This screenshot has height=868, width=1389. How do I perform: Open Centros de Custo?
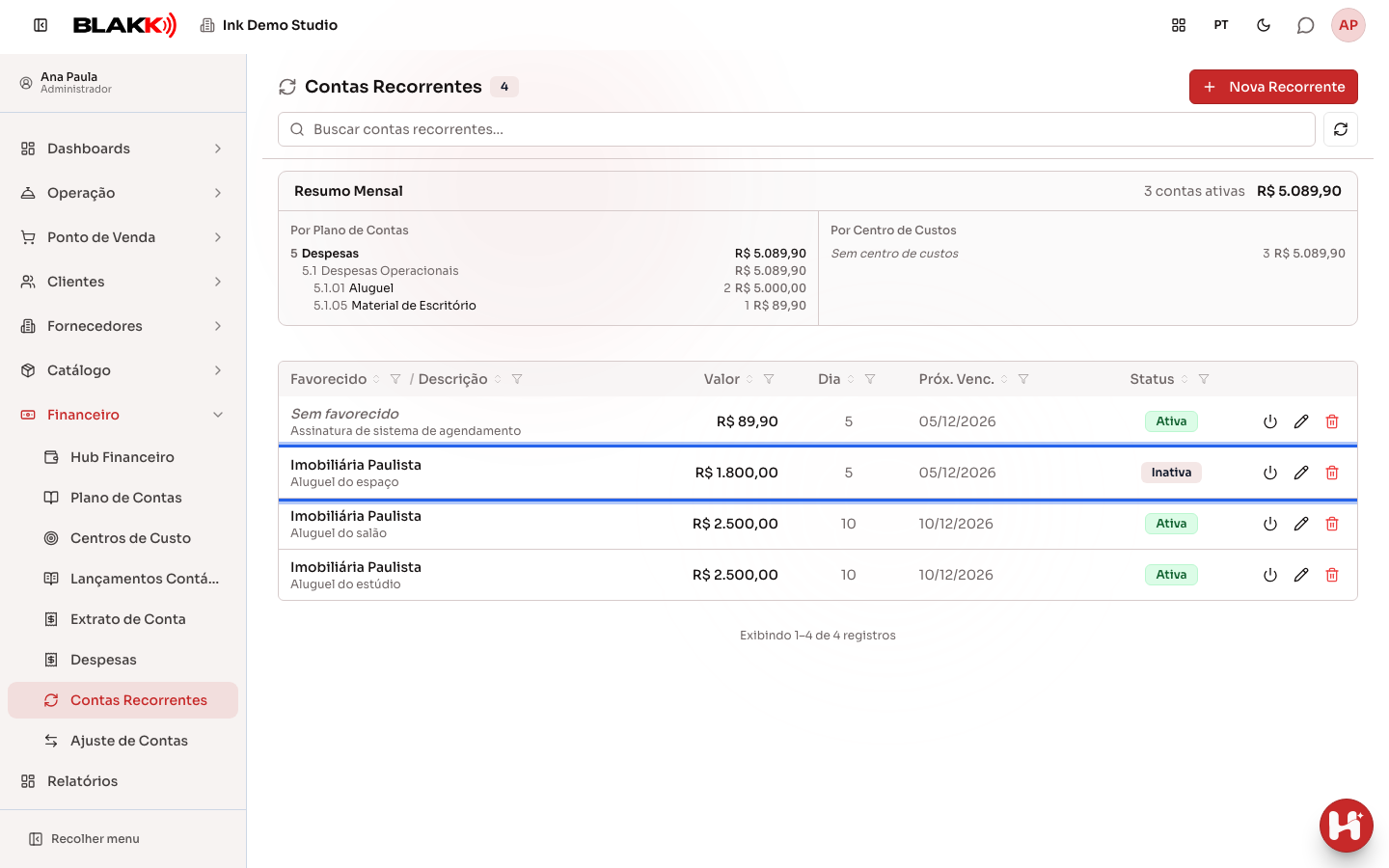(x=123, y=538)
